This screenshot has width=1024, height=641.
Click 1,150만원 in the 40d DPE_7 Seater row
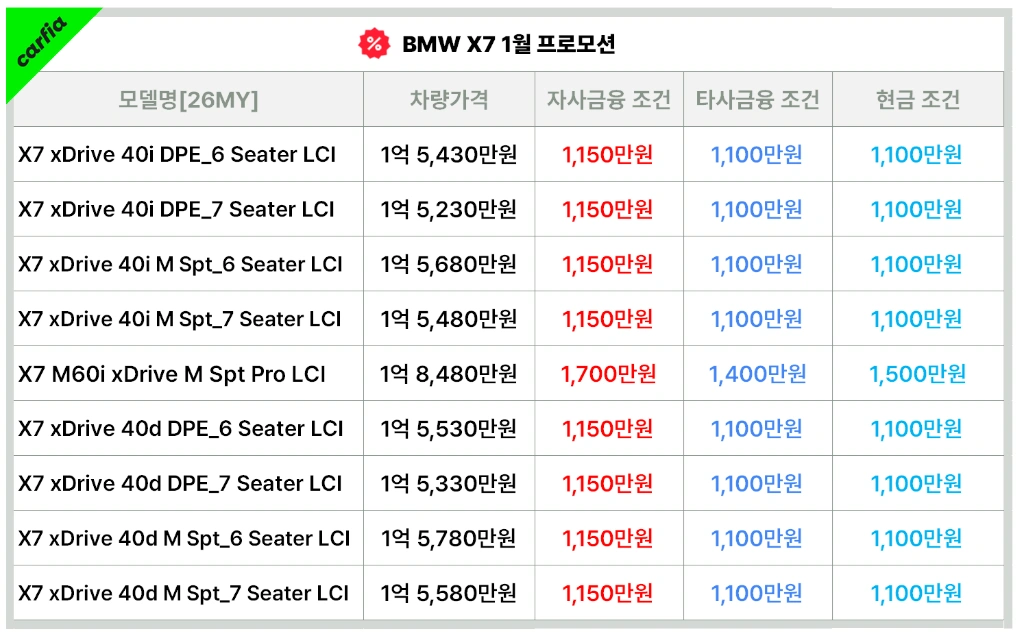pyautogui.click(x=608, y=484)
